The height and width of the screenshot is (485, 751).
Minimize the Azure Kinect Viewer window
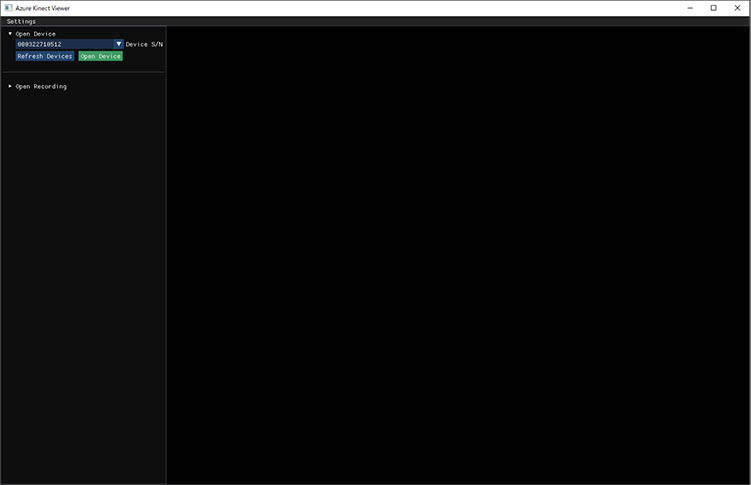(690, 8)
